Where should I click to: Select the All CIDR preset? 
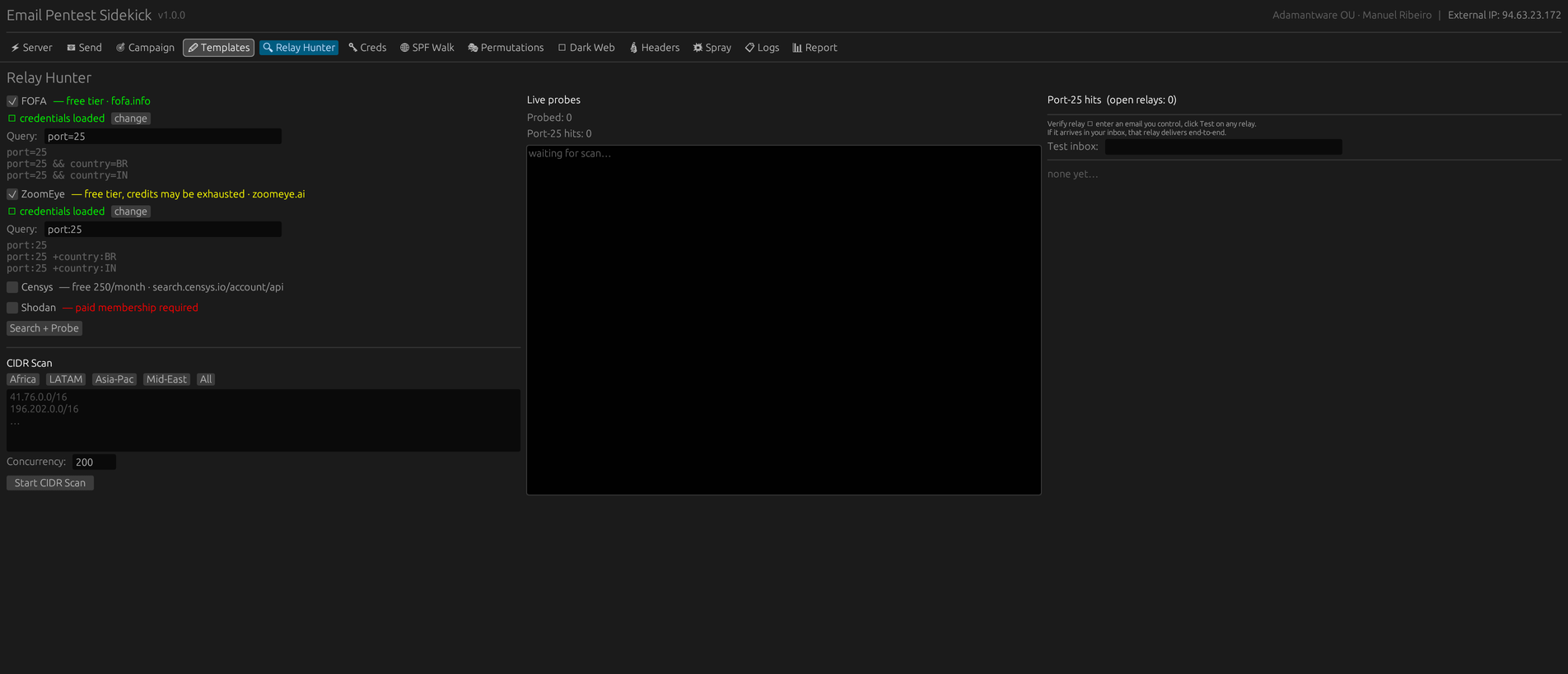pyautogui.click(x=206, y=379)
